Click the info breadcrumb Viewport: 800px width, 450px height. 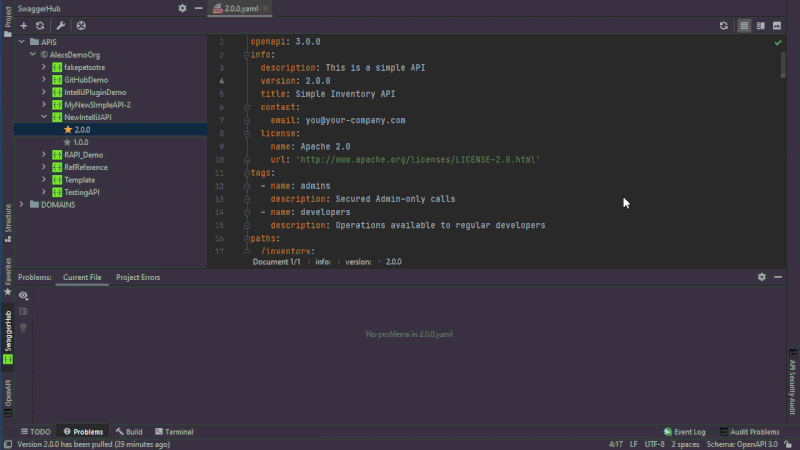click(x=322, y=262)
